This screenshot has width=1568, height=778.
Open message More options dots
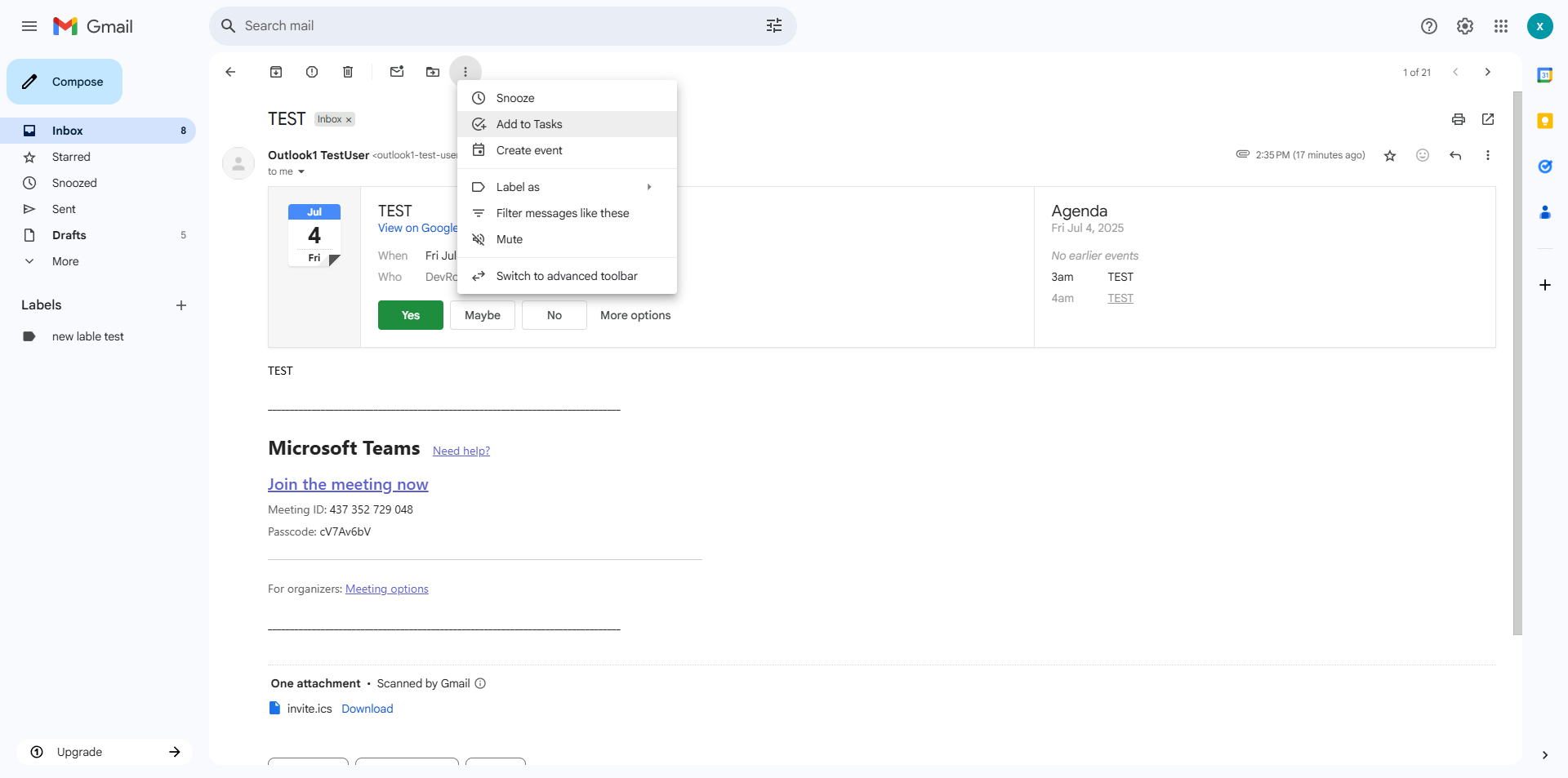(1488, 155)
